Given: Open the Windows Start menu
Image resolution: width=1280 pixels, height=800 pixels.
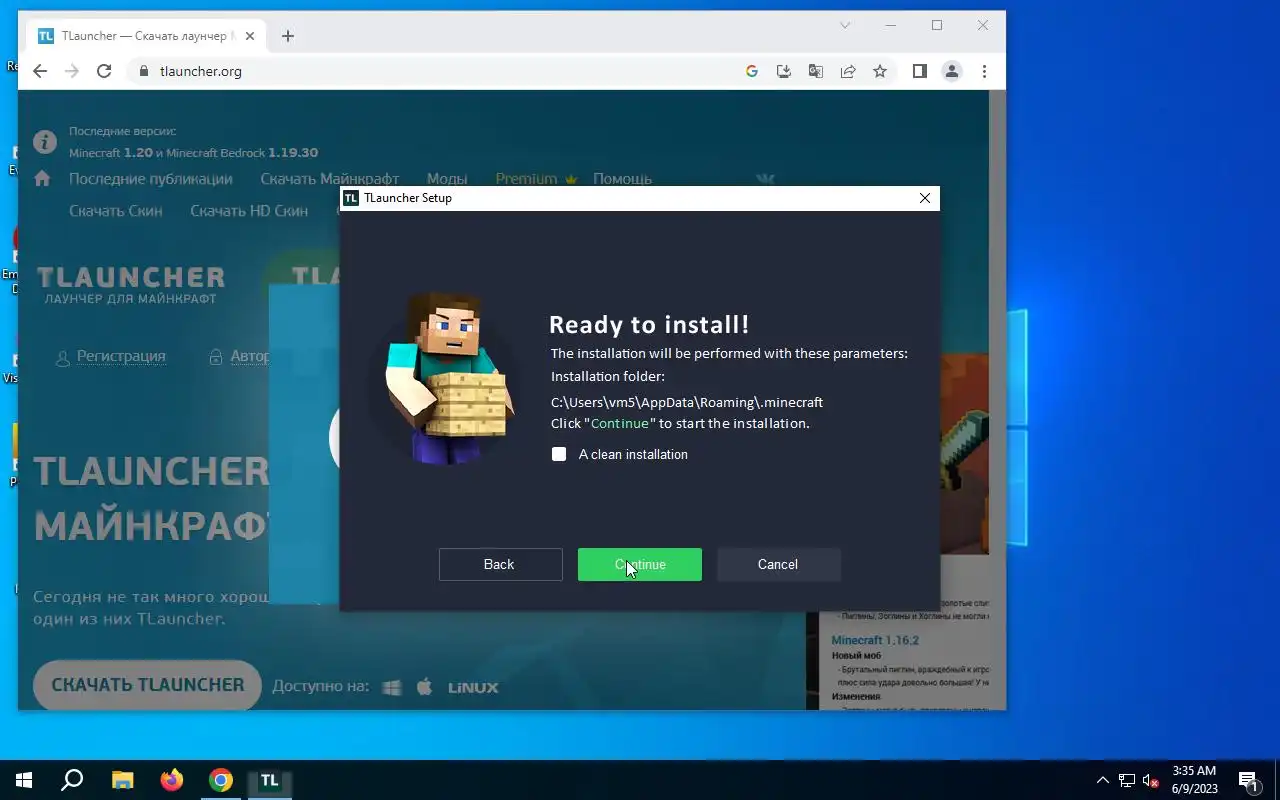Looking at the screenshot, I should tap(24, 780).
